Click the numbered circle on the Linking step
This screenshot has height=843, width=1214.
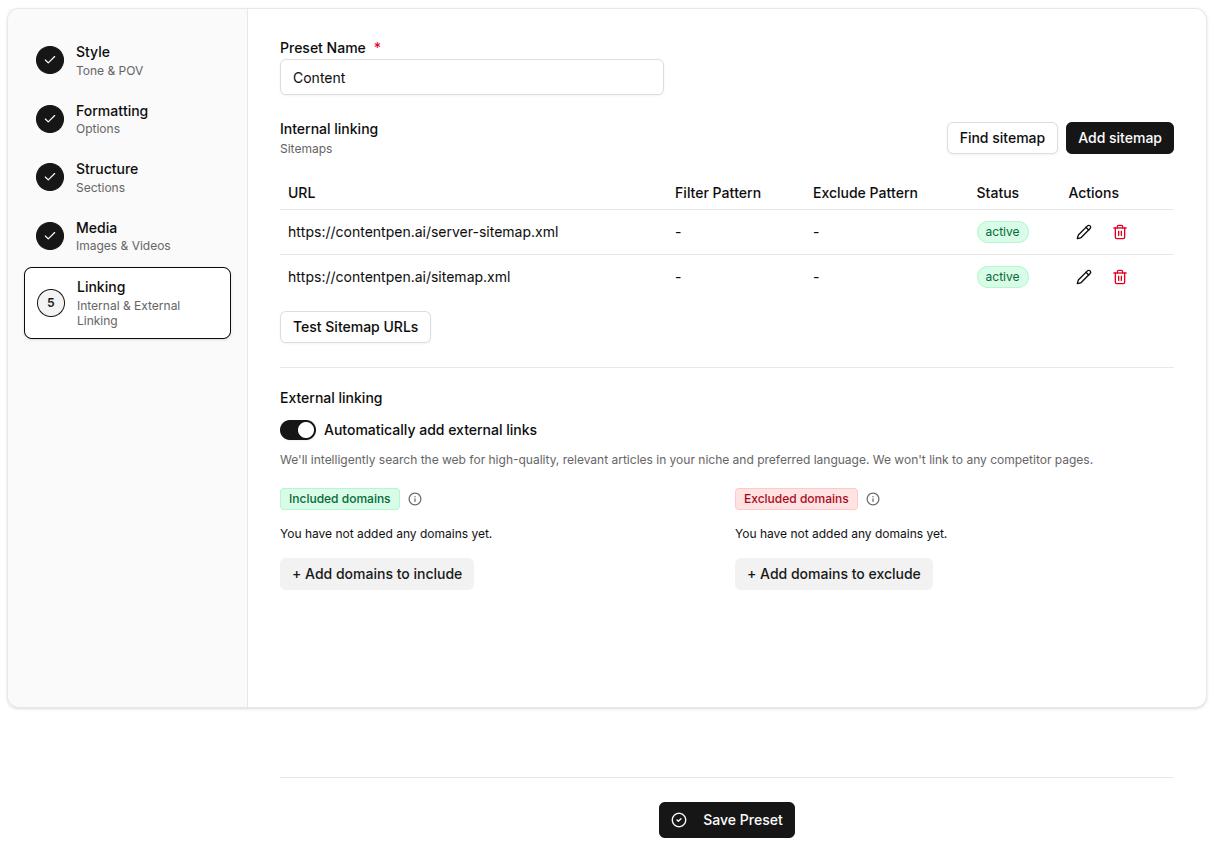(51, 302)
